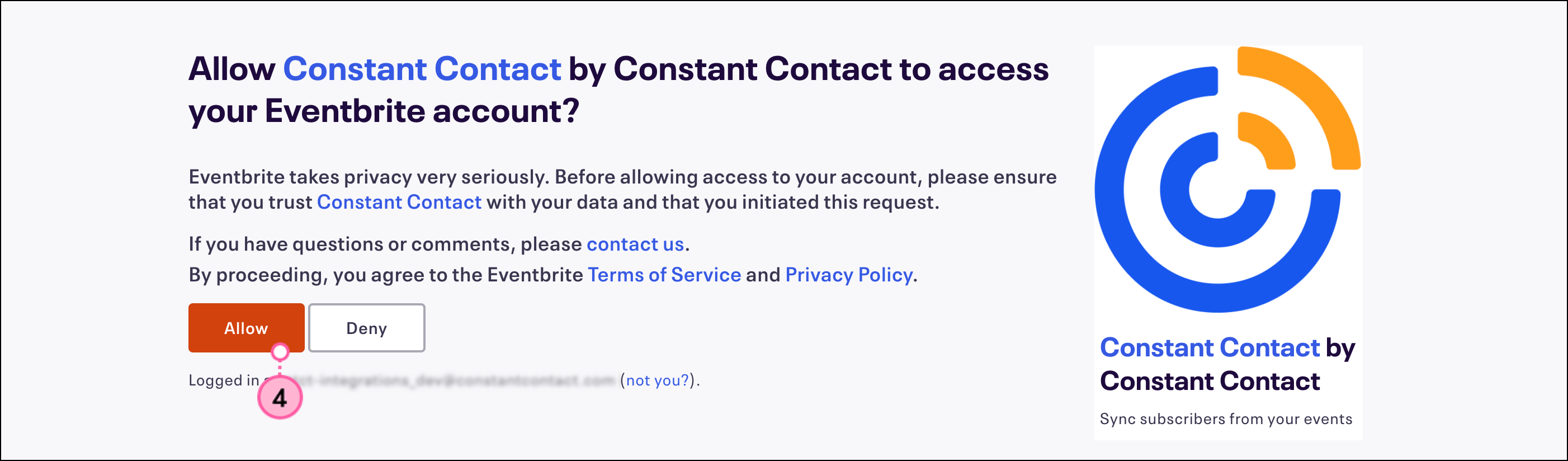Viewport: 1568px width, 461px height.
Task: Click the small pink hotspot circle on Allow
Action: tap(280, 351)
